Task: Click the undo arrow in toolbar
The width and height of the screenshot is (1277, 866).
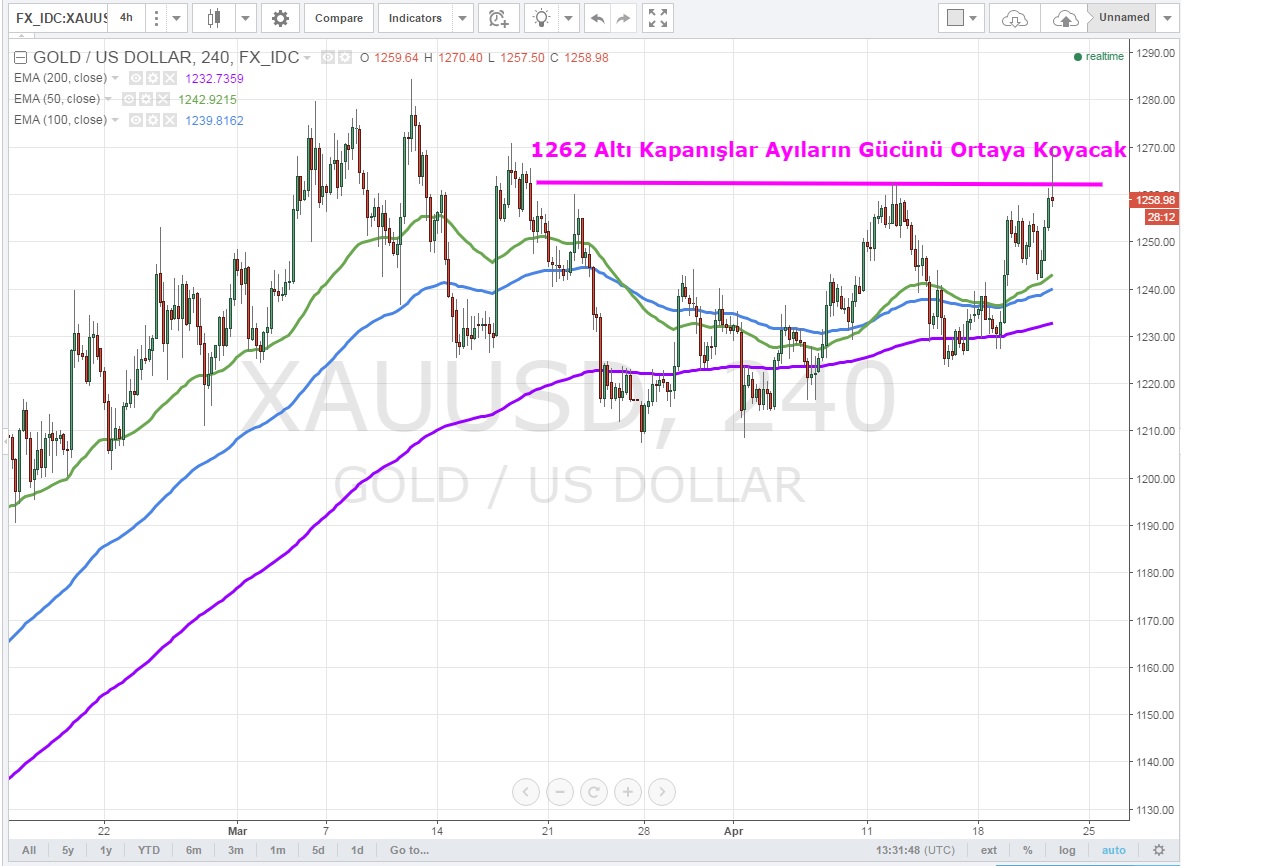Action: point(597,18)
